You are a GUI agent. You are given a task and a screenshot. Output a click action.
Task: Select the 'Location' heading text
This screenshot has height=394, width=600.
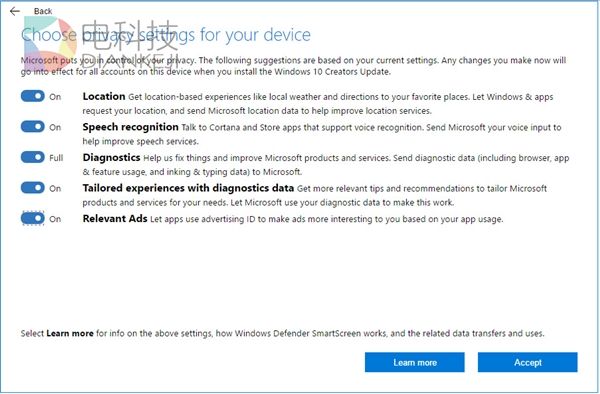104,96
